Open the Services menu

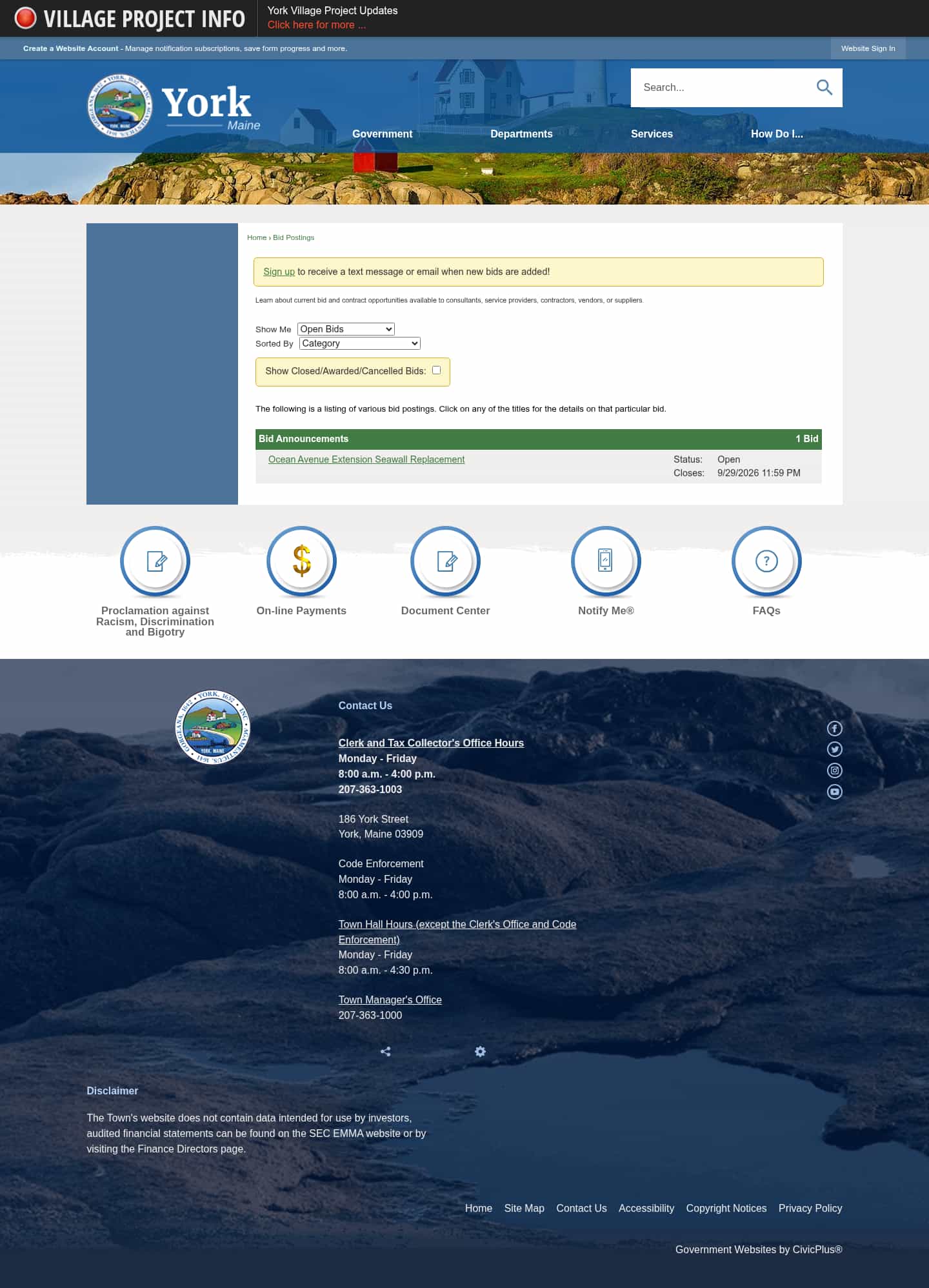pyautogui.click(x=652, y=134)
